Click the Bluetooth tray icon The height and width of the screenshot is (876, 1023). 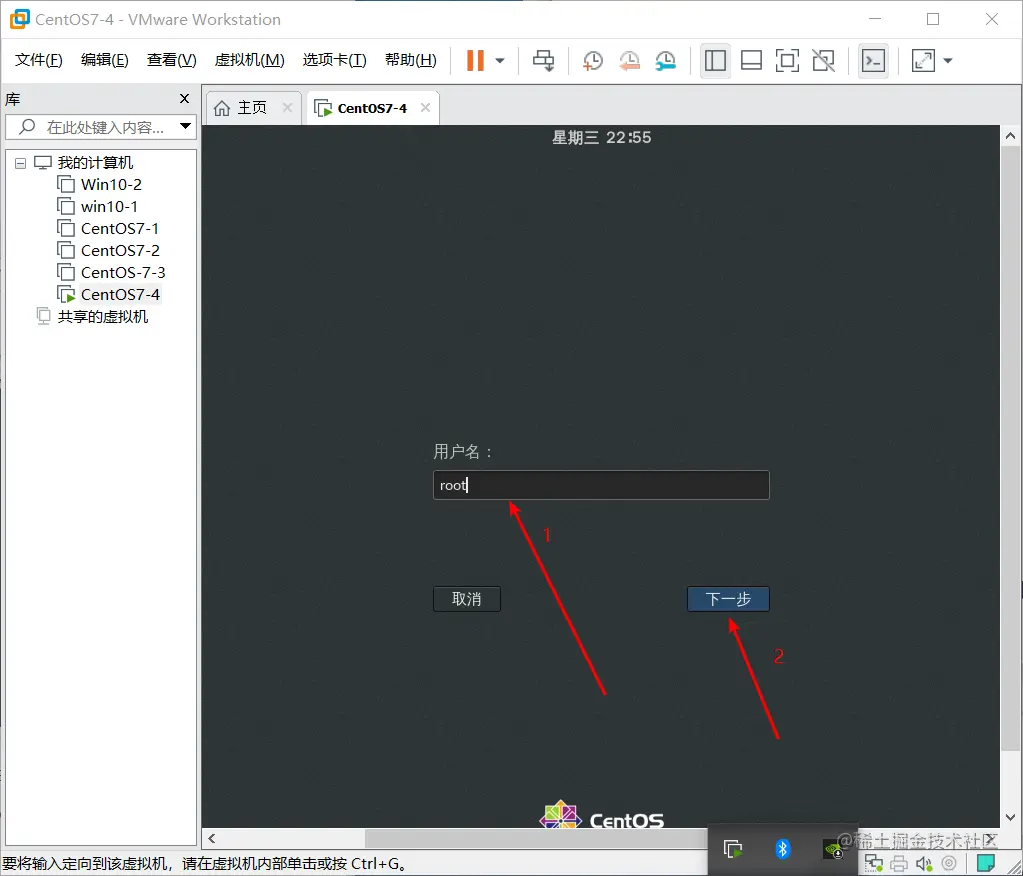point(783,849)
